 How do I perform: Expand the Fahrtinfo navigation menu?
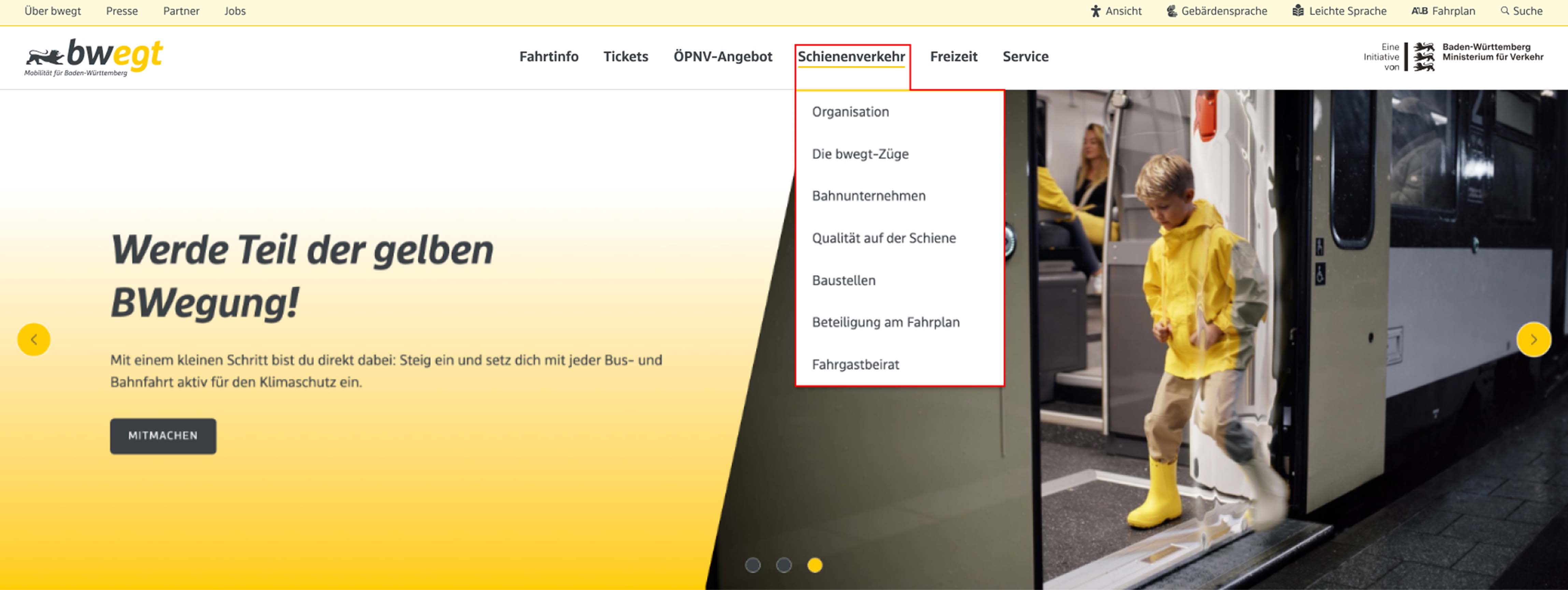click(x=548, y=57)
